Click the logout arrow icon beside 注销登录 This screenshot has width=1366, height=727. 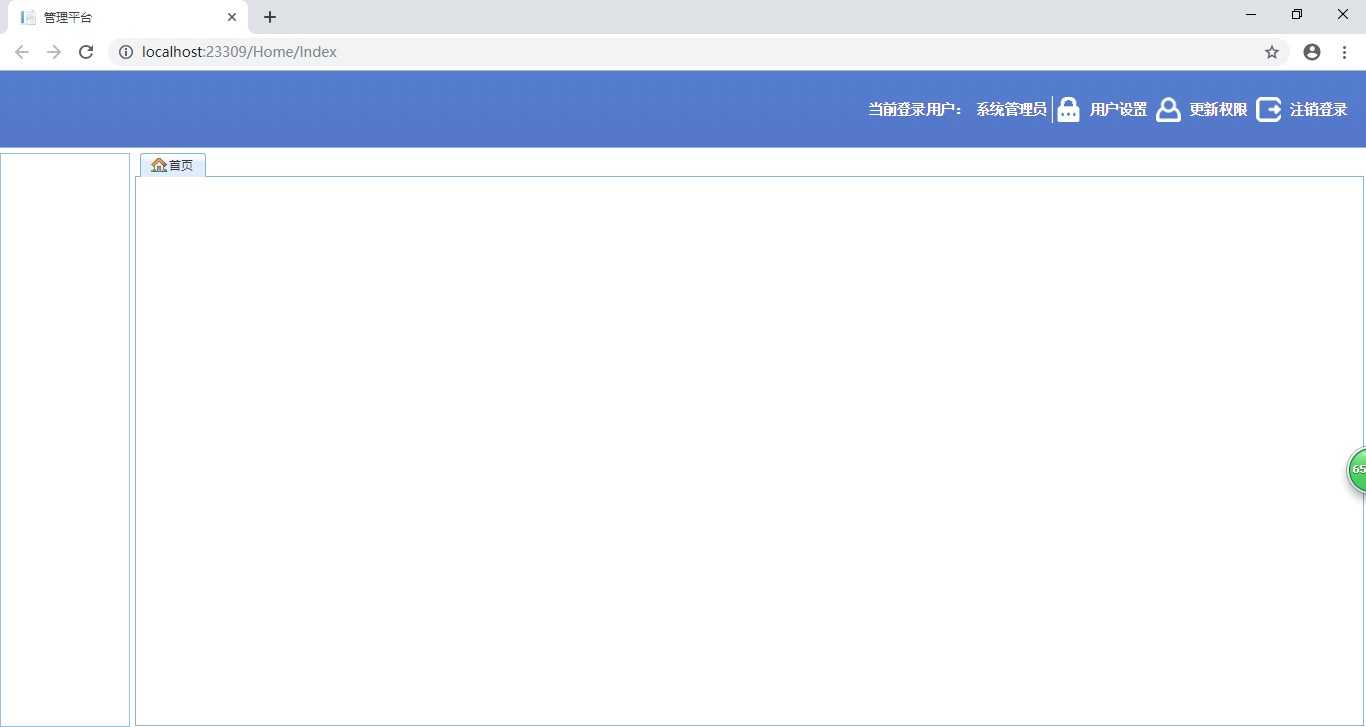click(1269, 110)
